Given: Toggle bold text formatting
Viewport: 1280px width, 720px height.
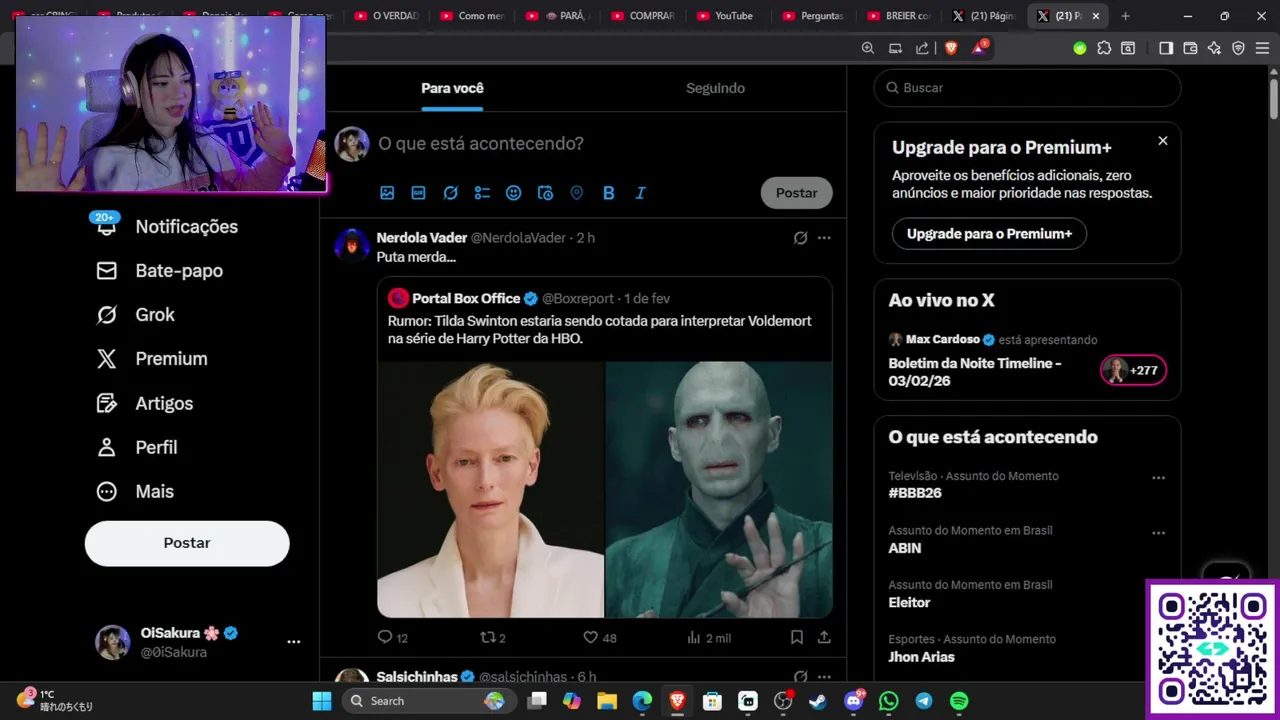Looking at the screenshot, I should 608,193.
